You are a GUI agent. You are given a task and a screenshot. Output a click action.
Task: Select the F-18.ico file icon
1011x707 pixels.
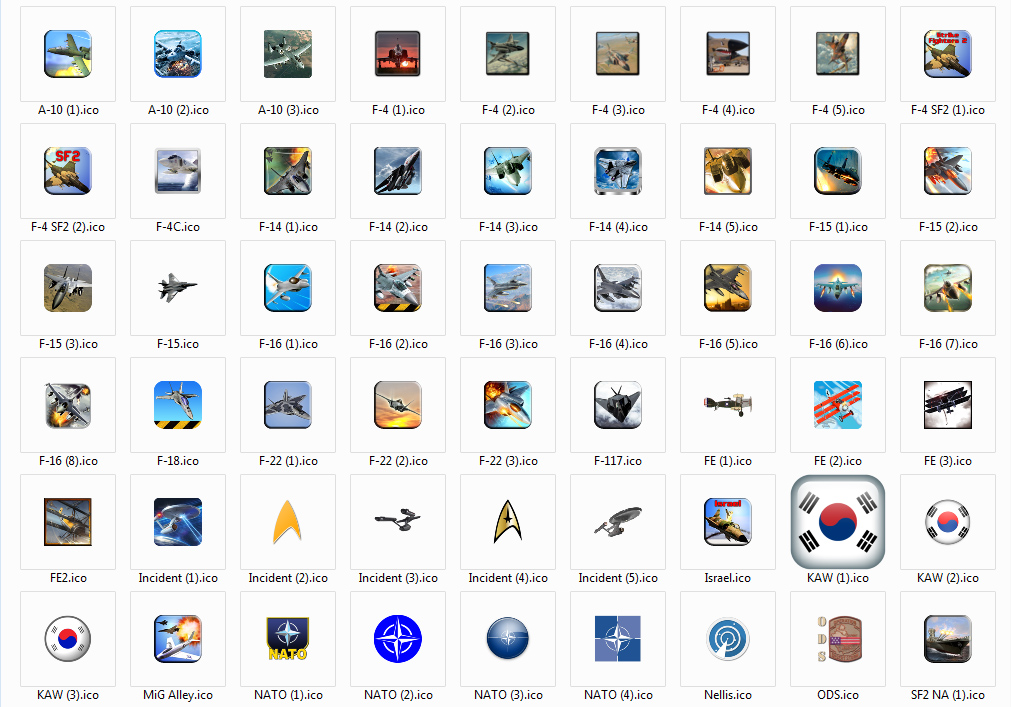point(178,405)
